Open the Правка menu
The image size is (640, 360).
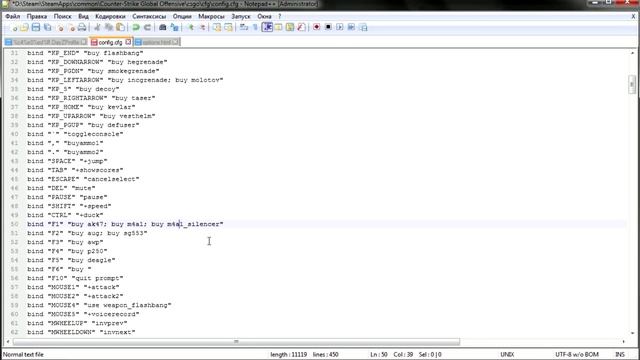pyautogui.click(x=37, y=16)
